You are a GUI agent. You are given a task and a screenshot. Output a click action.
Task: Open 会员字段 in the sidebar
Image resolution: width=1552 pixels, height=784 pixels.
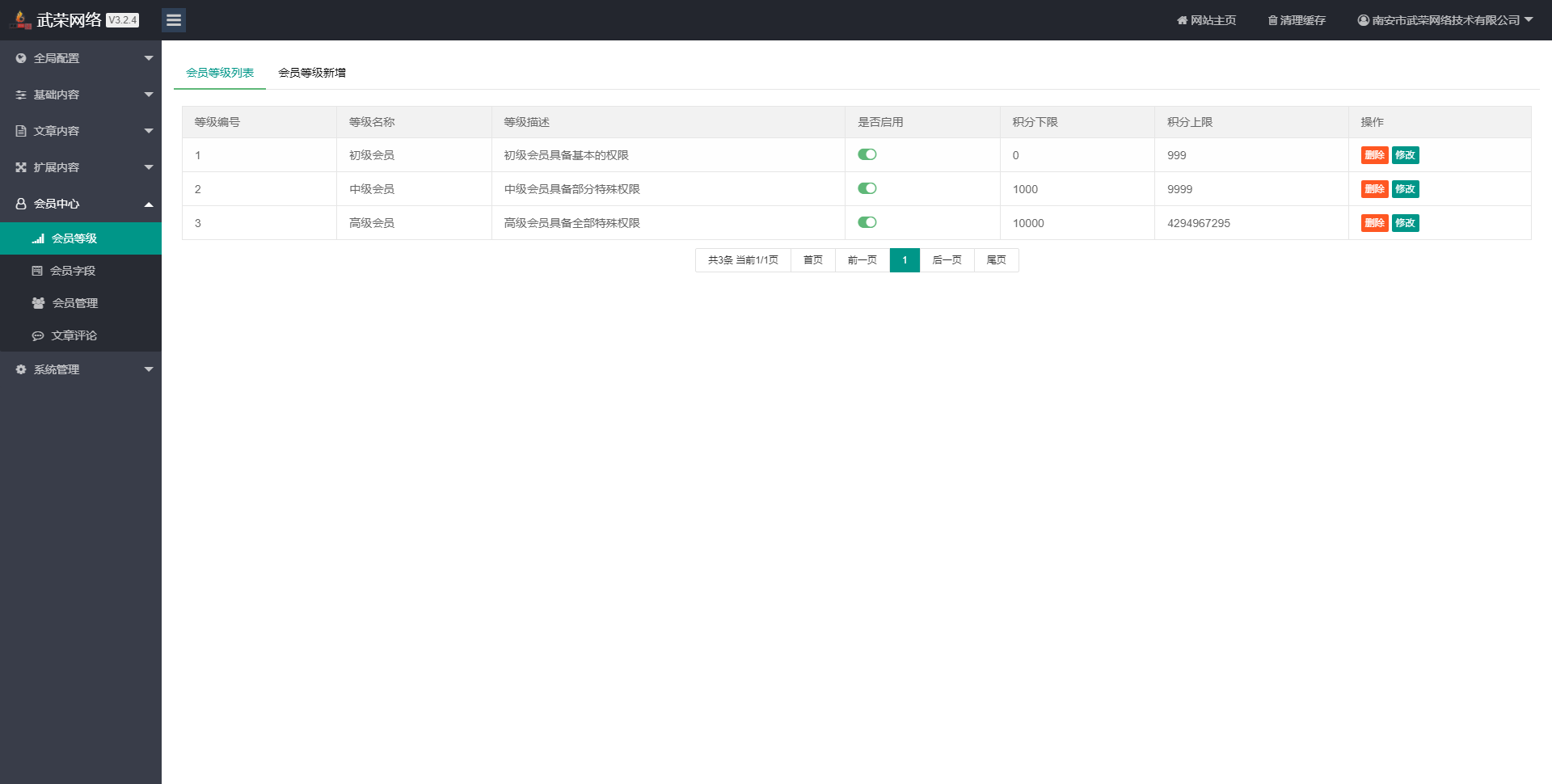pos(81,271)
